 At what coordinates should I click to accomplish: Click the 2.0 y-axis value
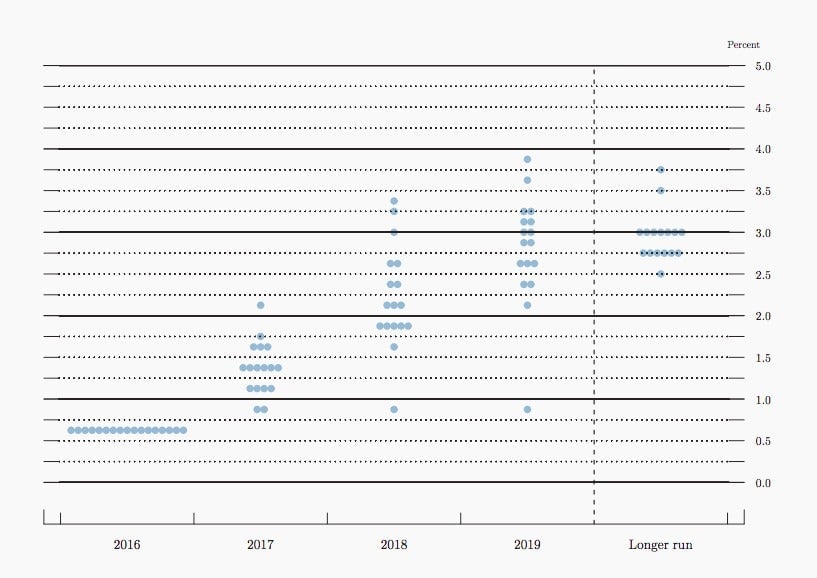click(763, 316)
